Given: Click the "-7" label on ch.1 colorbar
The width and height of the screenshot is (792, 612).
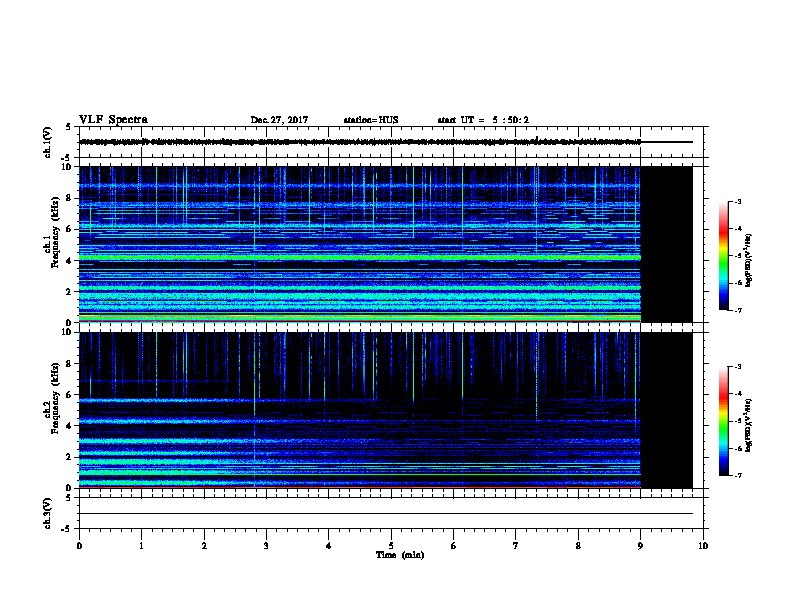Looking at the screenshot, I should pyautogui.click(x=738, y=310).
